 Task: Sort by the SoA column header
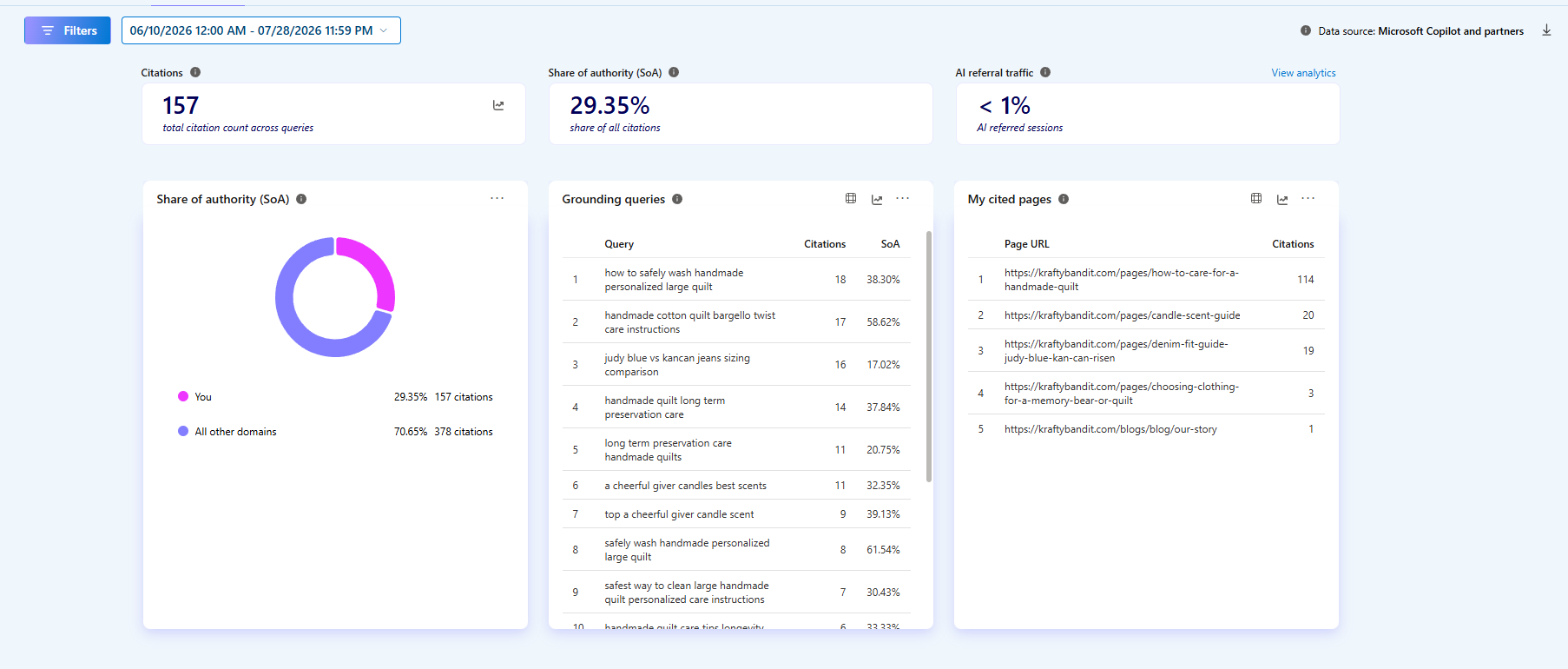[x=890, y=244]
